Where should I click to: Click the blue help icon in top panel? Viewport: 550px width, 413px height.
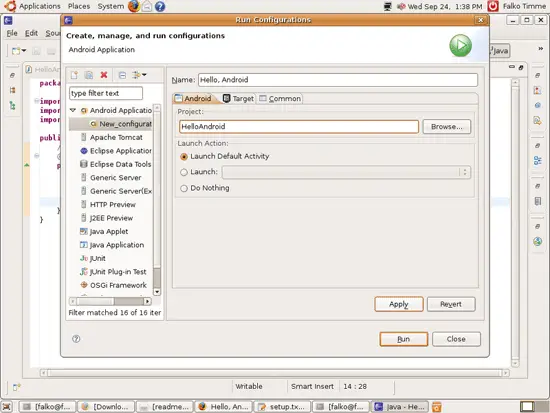click(x=160, y=6)
